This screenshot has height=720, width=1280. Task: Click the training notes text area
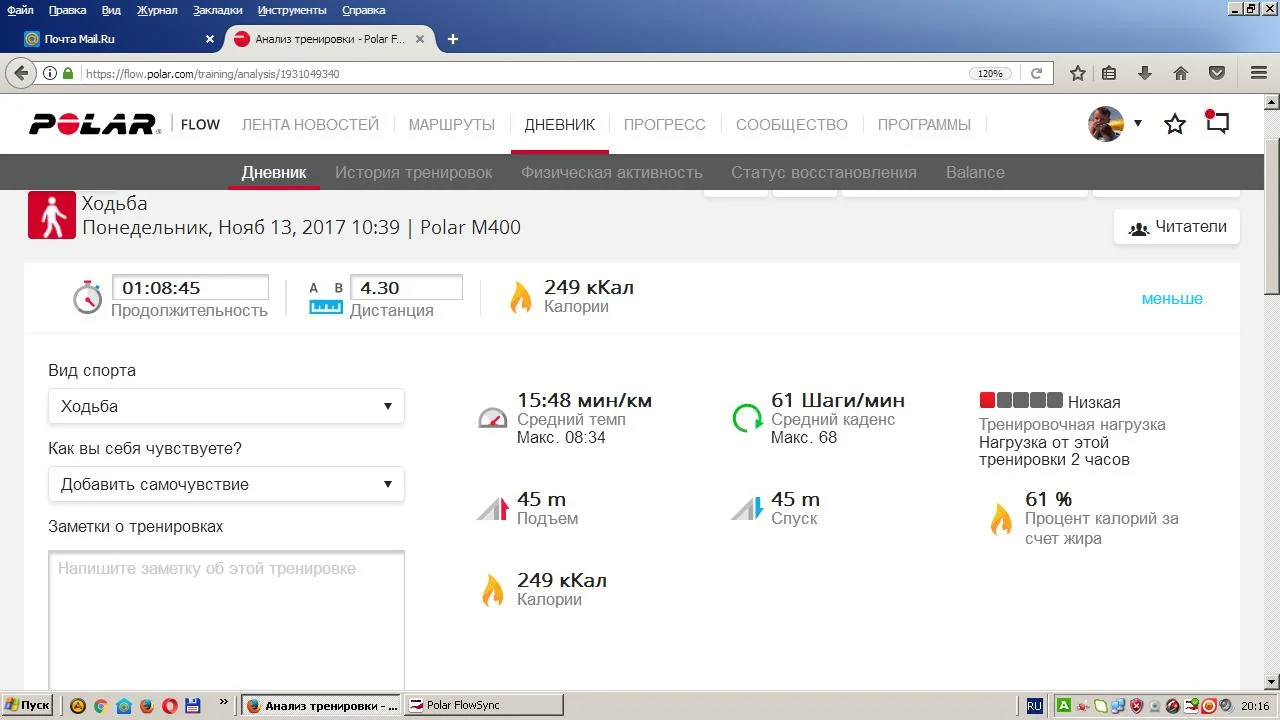(226, 620)
